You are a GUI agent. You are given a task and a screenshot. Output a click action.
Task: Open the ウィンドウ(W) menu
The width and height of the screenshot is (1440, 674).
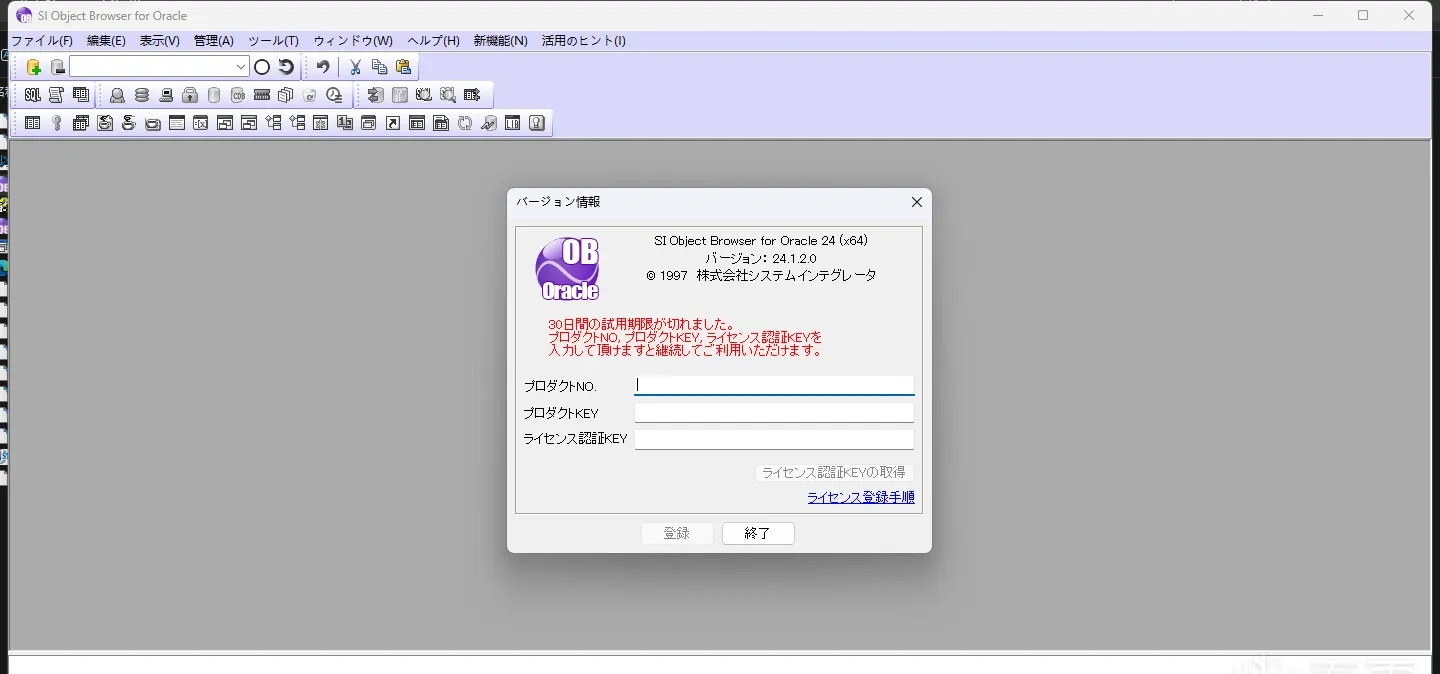pos(353,41)
